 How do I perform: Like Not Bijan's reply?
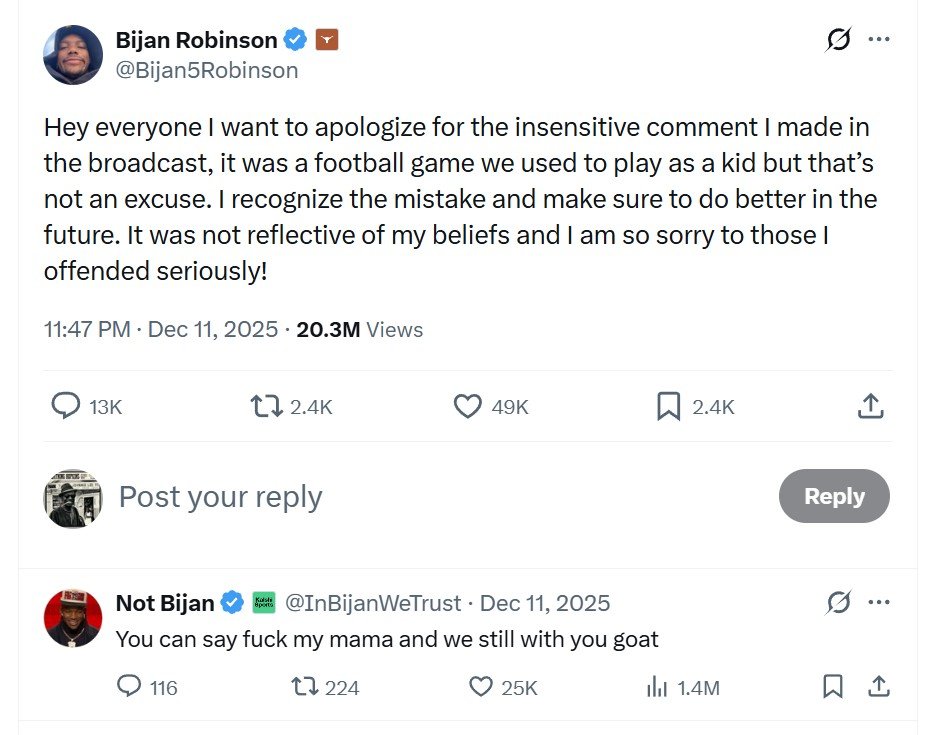pos(481,687)
